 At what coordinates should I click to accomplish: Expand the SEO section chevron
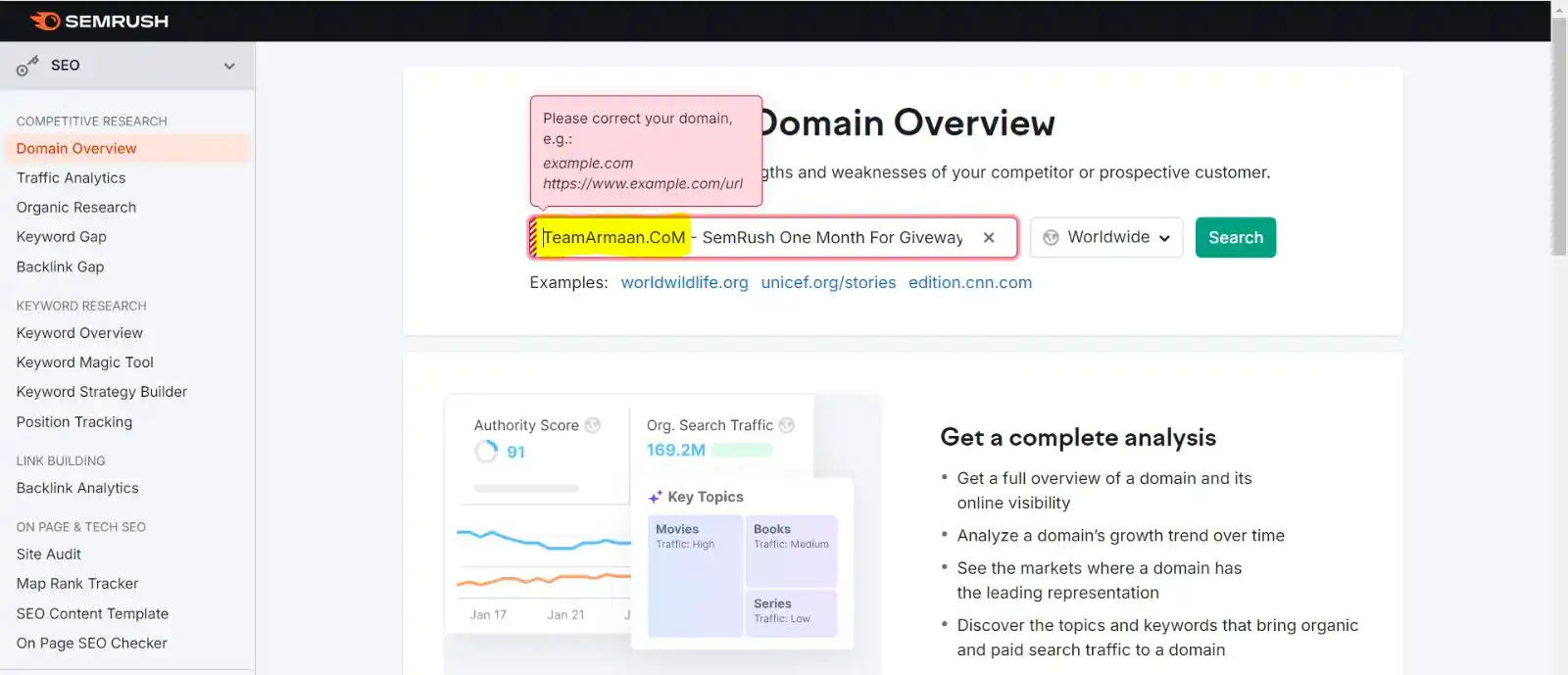[229, 66]
